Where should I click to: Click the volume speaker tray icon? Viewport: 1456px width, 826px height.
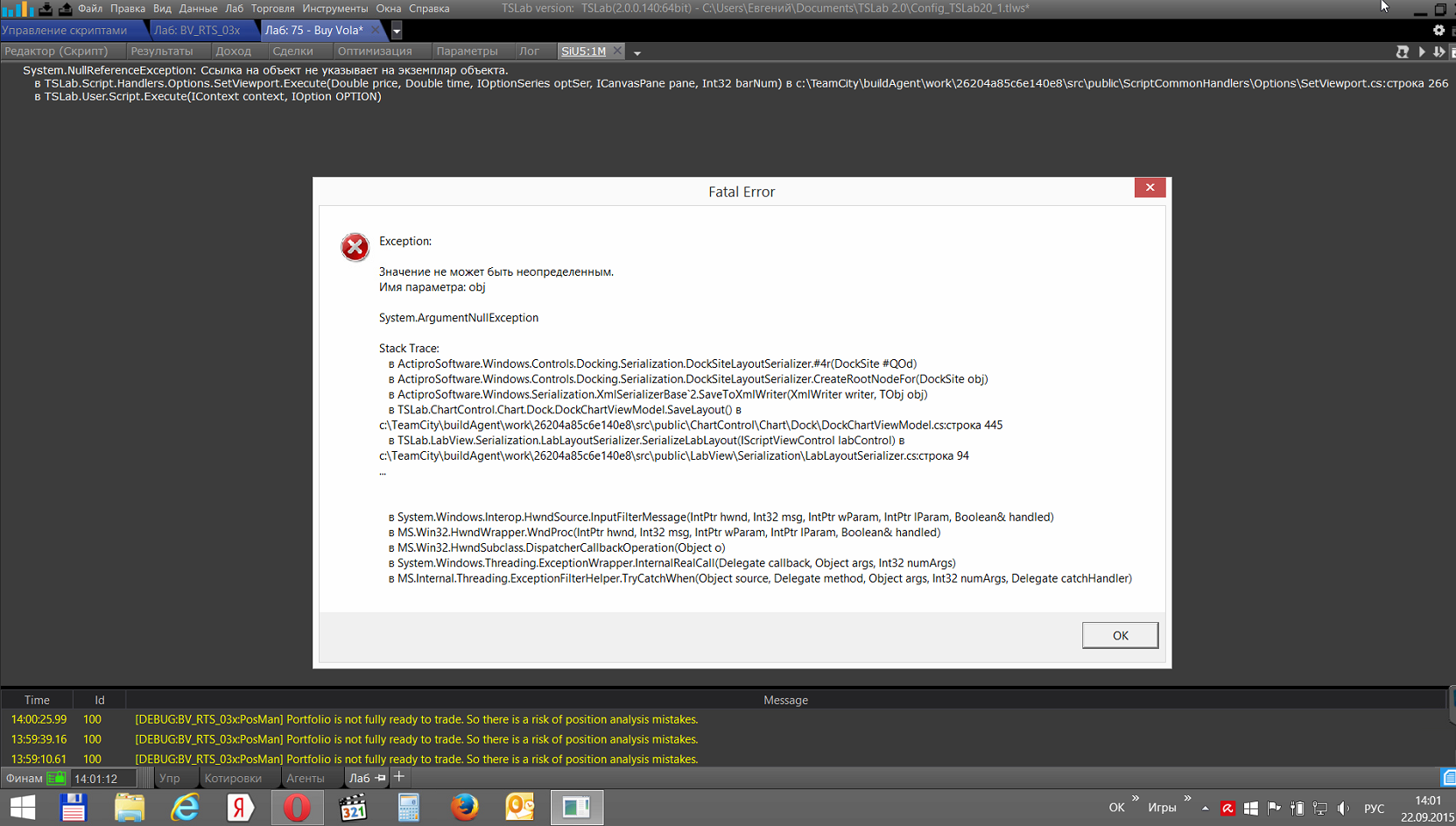[x=1343, y=808]
